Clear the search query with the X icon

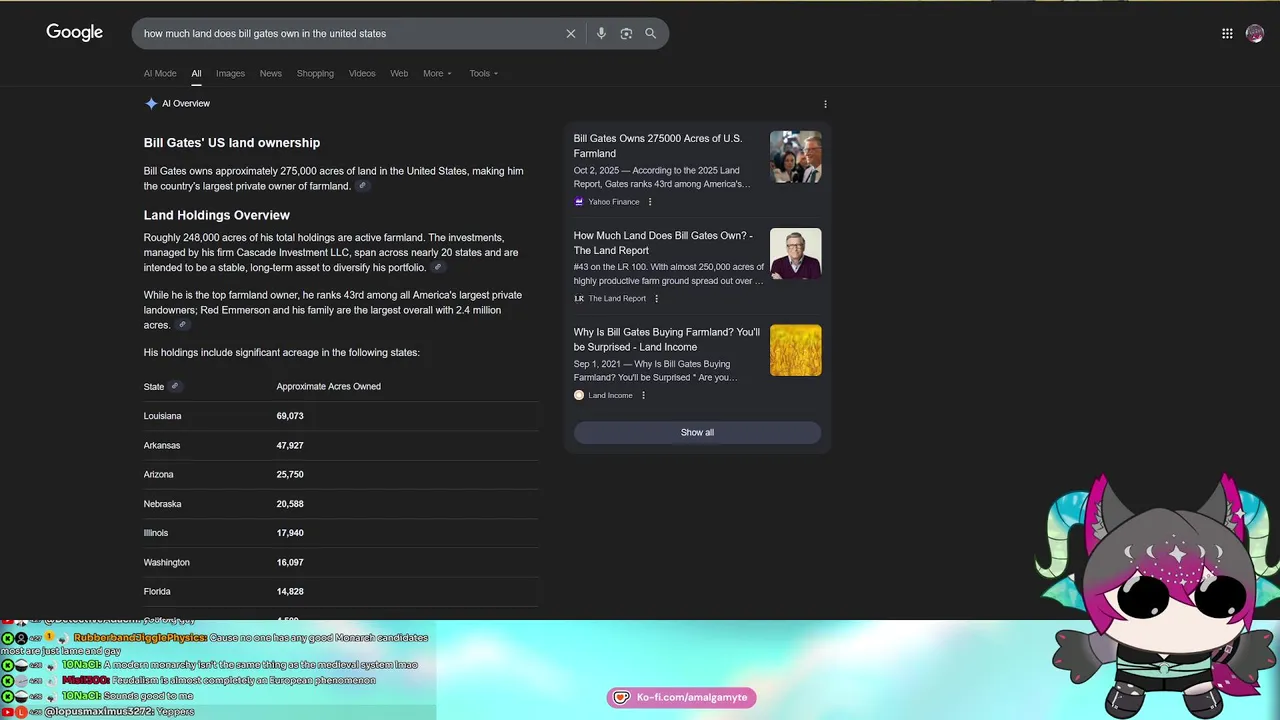pyautogui.click(x=571, y=33)
